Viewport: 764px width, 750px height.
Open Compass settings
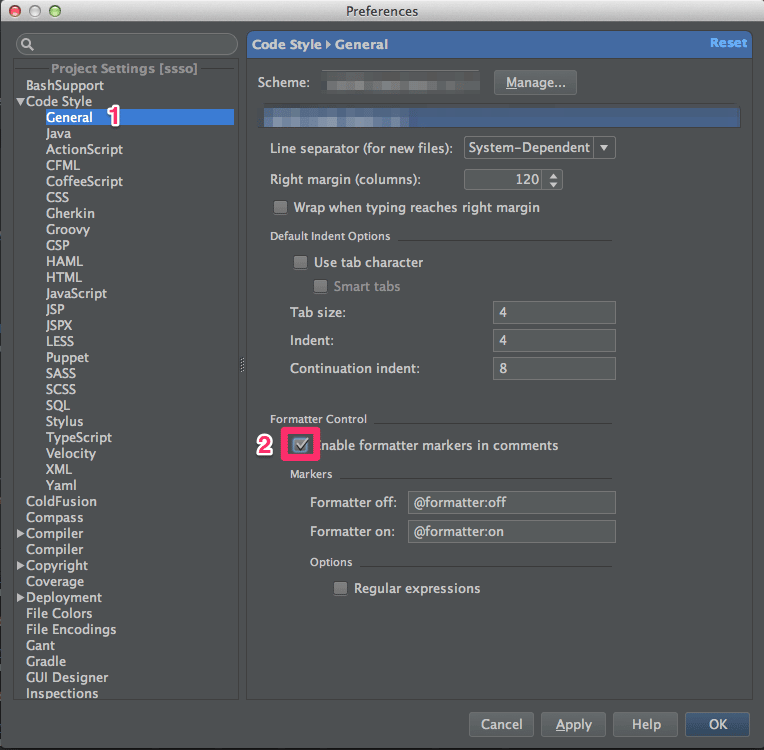pos(55,518)
